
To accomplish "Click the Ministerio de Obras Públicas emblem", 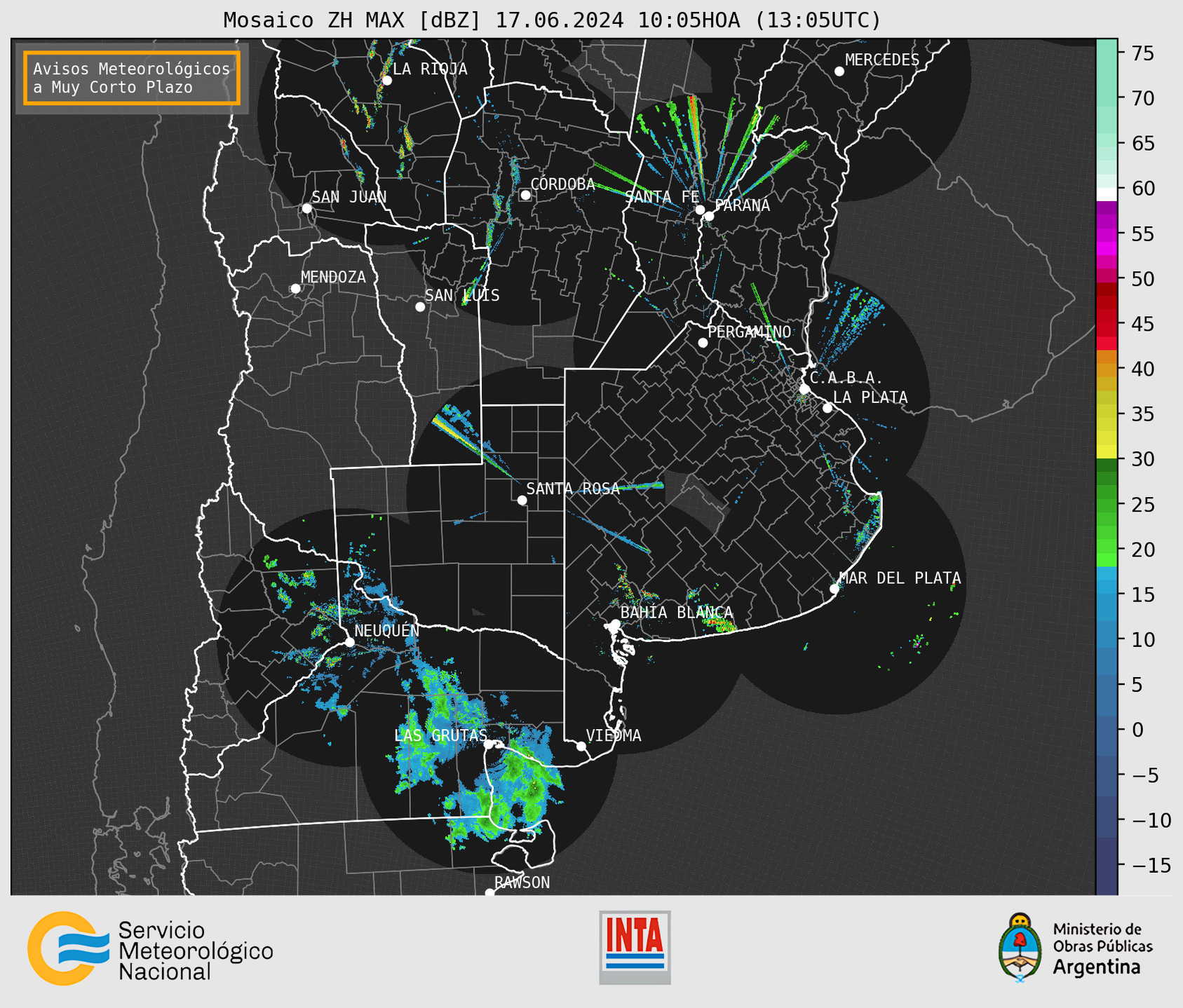I will pyautogui.click(x=1020, y=948).
